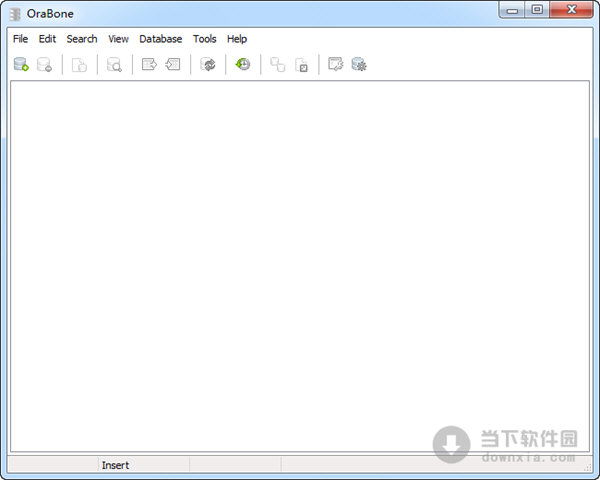Screen dimensions: 600x480
Task: Click the import data arrow icon
Action: [173, 64]
